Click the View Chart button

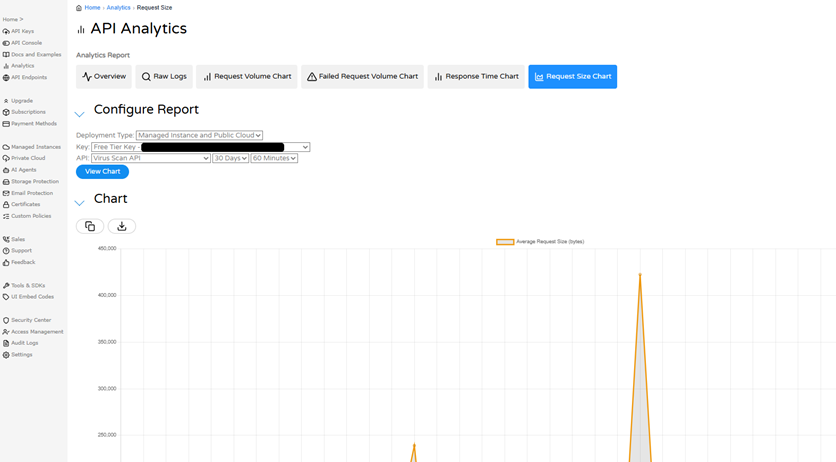[x=102, y=172]
